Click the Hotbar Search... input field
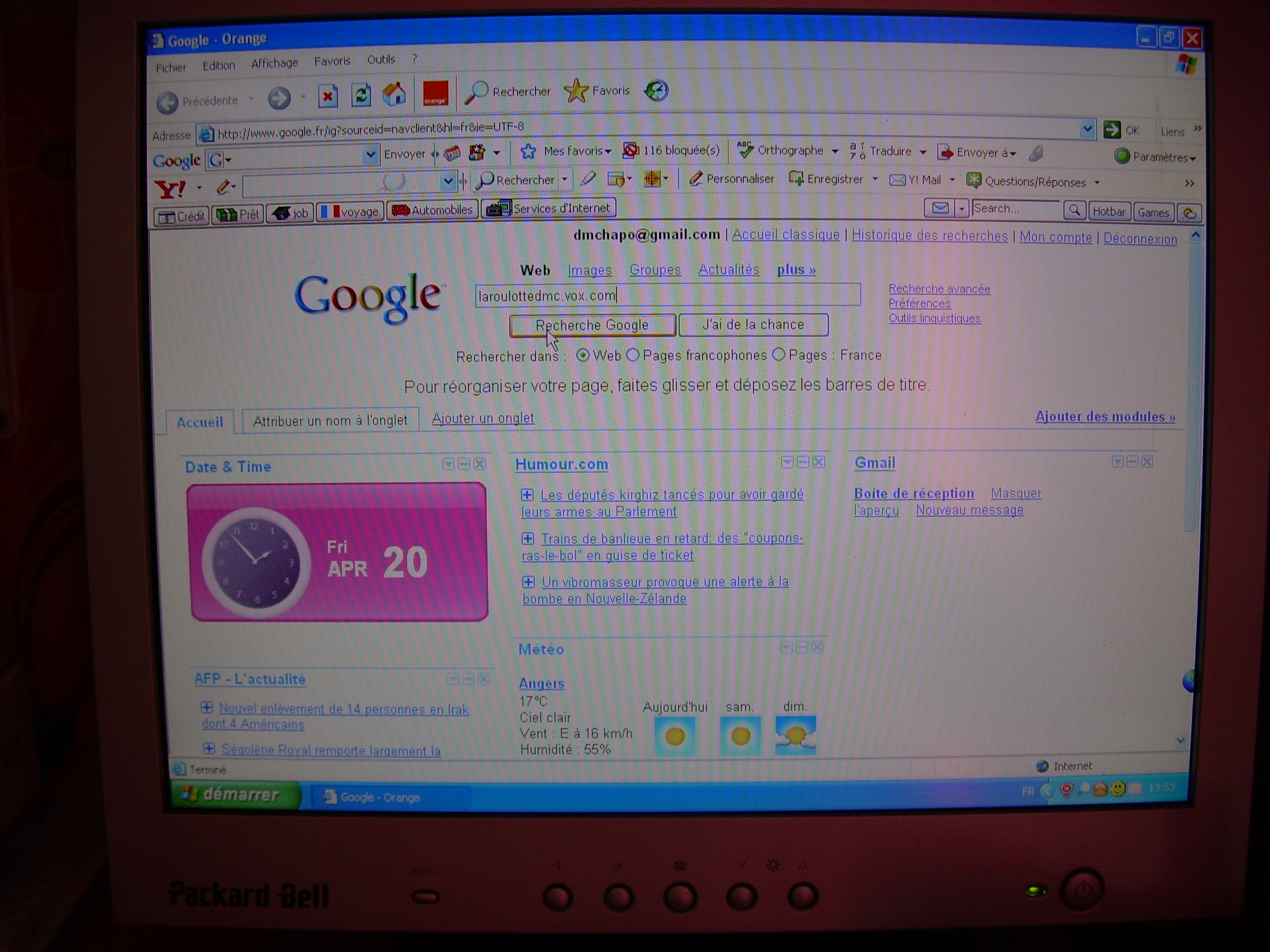This screenshot has height=952, width=1270. (x=1016, y=210)
